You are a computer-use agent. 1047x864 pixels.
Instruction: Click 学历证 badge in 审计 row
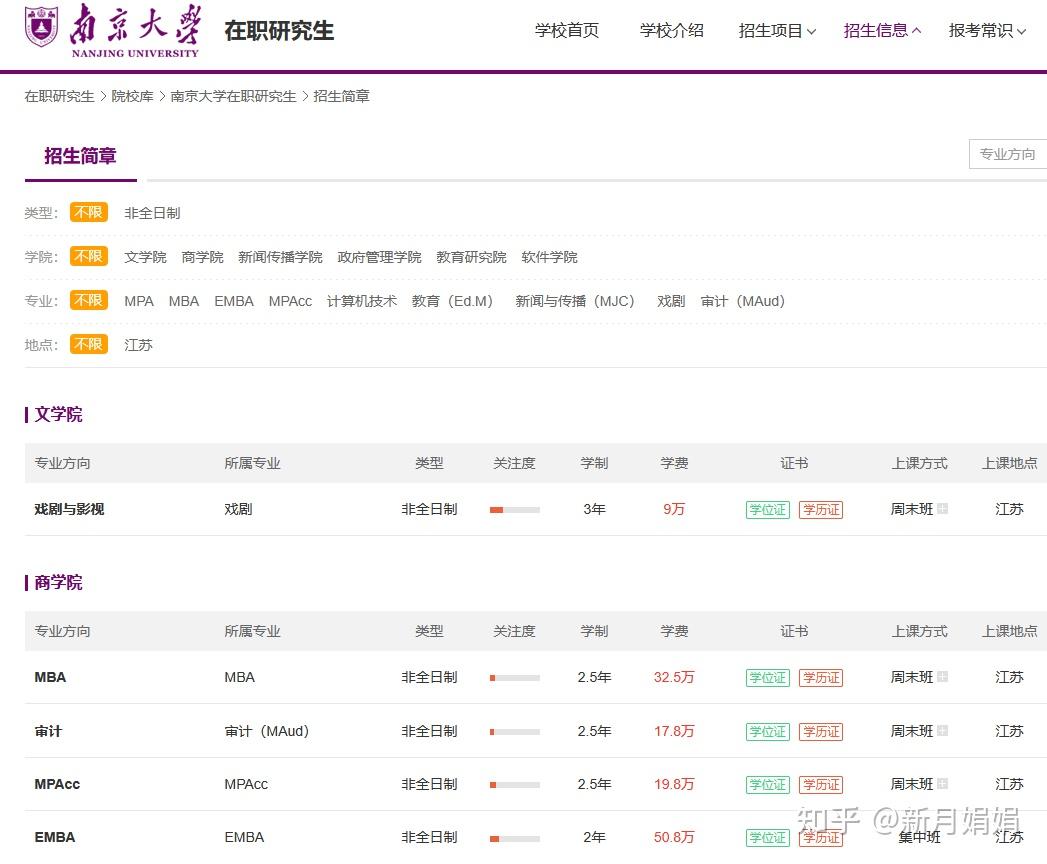821,732
